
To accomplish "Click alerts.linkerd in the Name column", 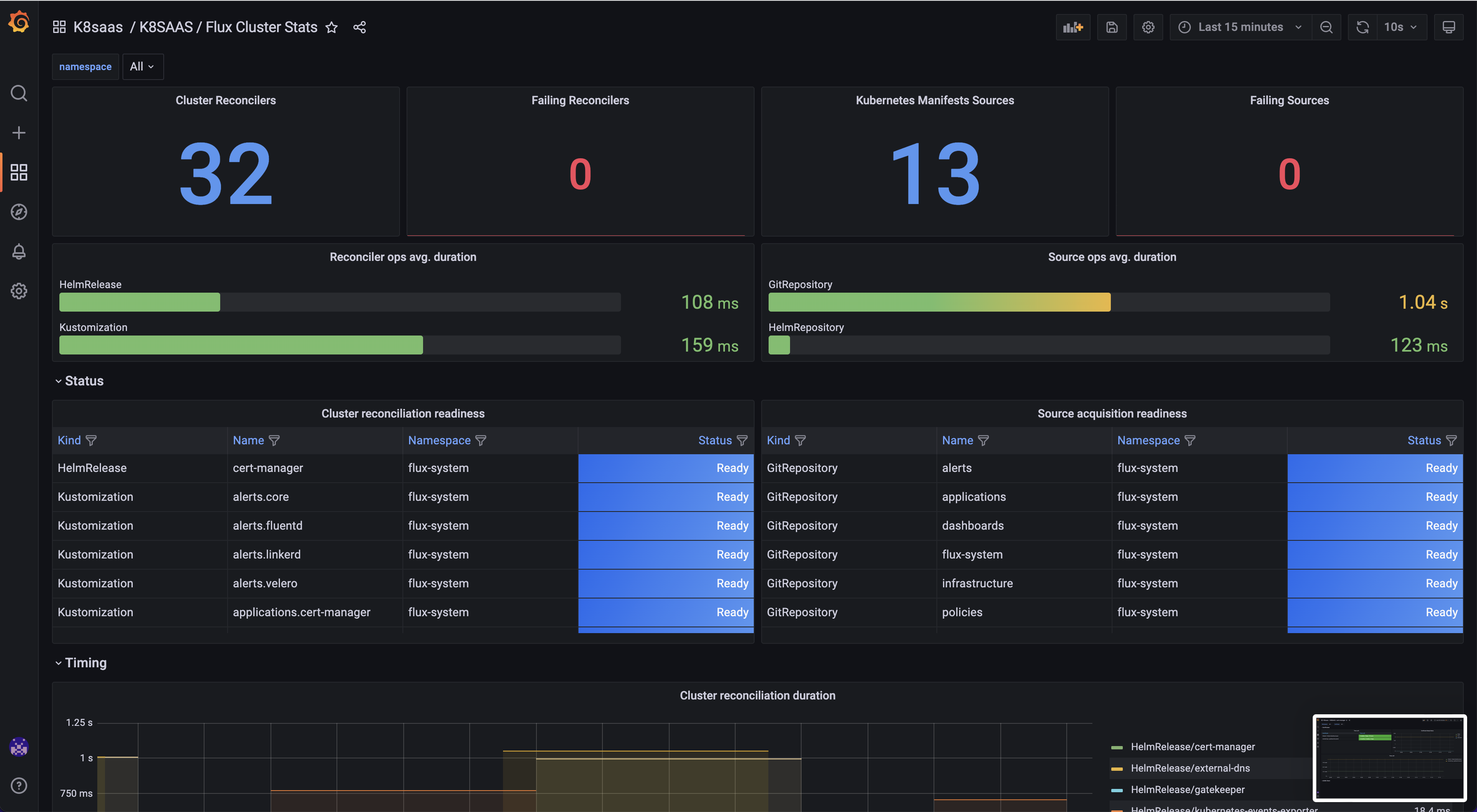I will coord(267,554).
